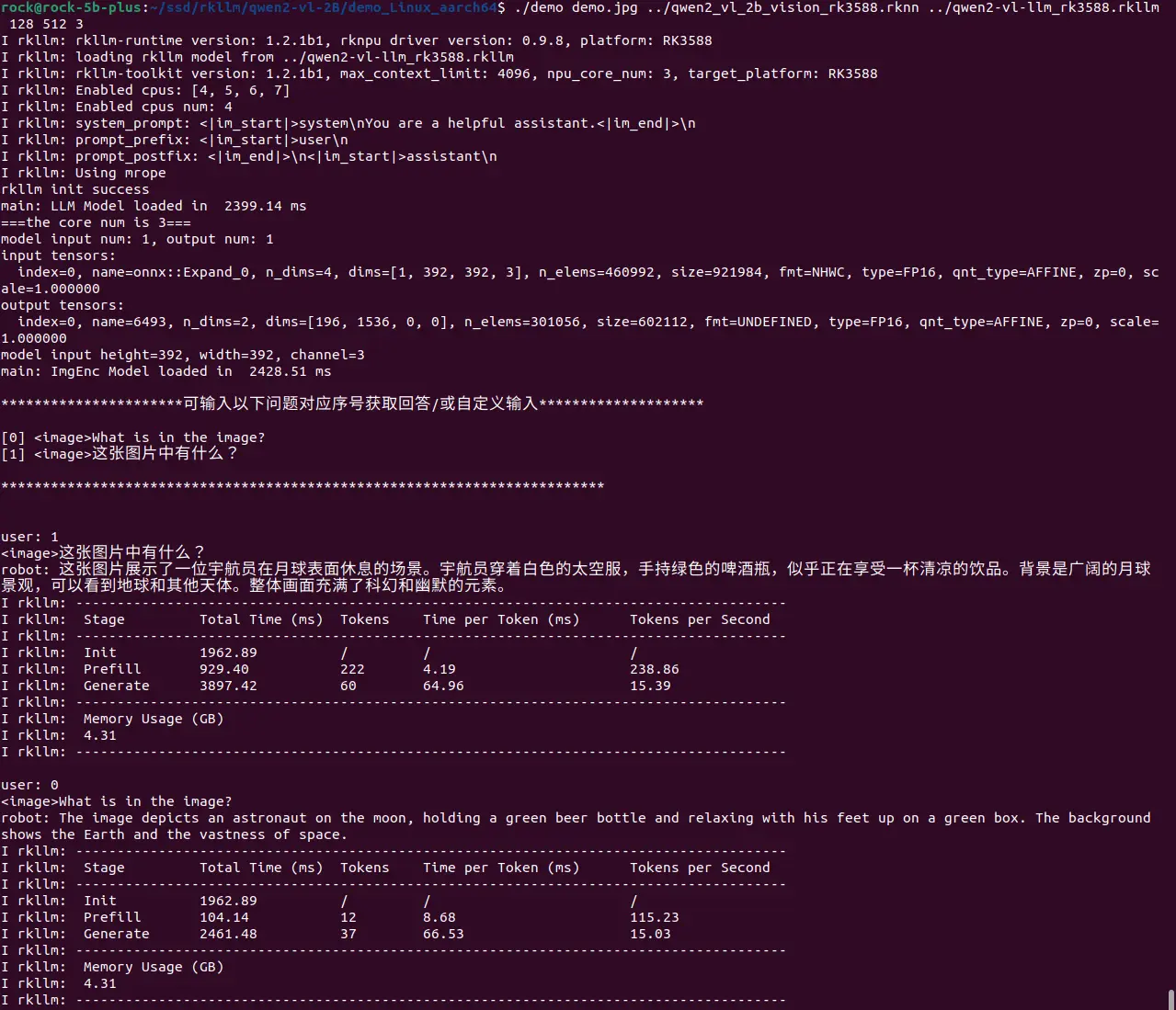Click the 'user: 0' input line
The image size is (1176, 1010).
29,785
